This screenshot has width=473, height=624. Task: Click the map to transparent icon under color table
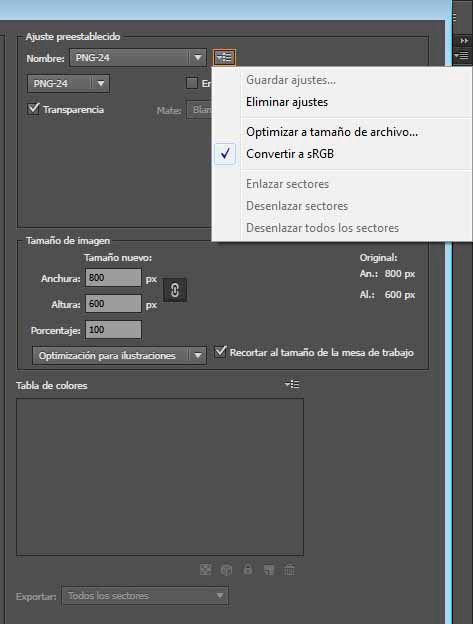coord(205,569)
